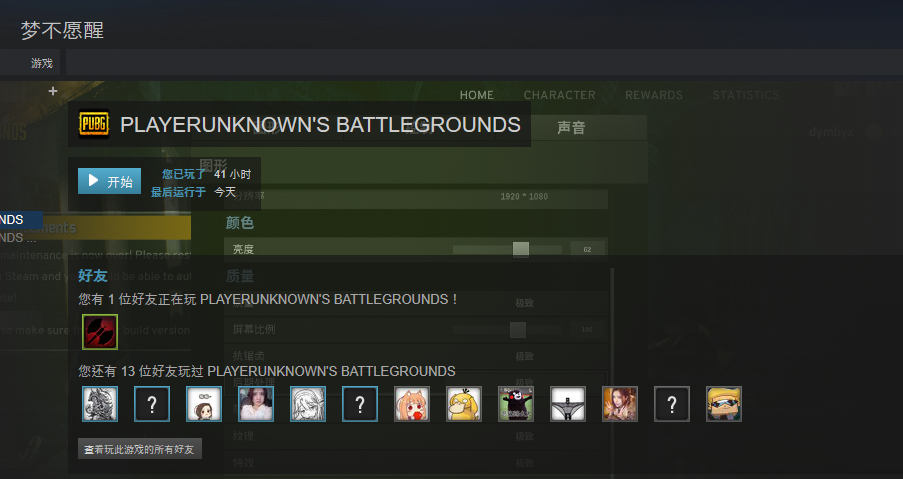Open the white-haired anime sketch avatar

308,404
